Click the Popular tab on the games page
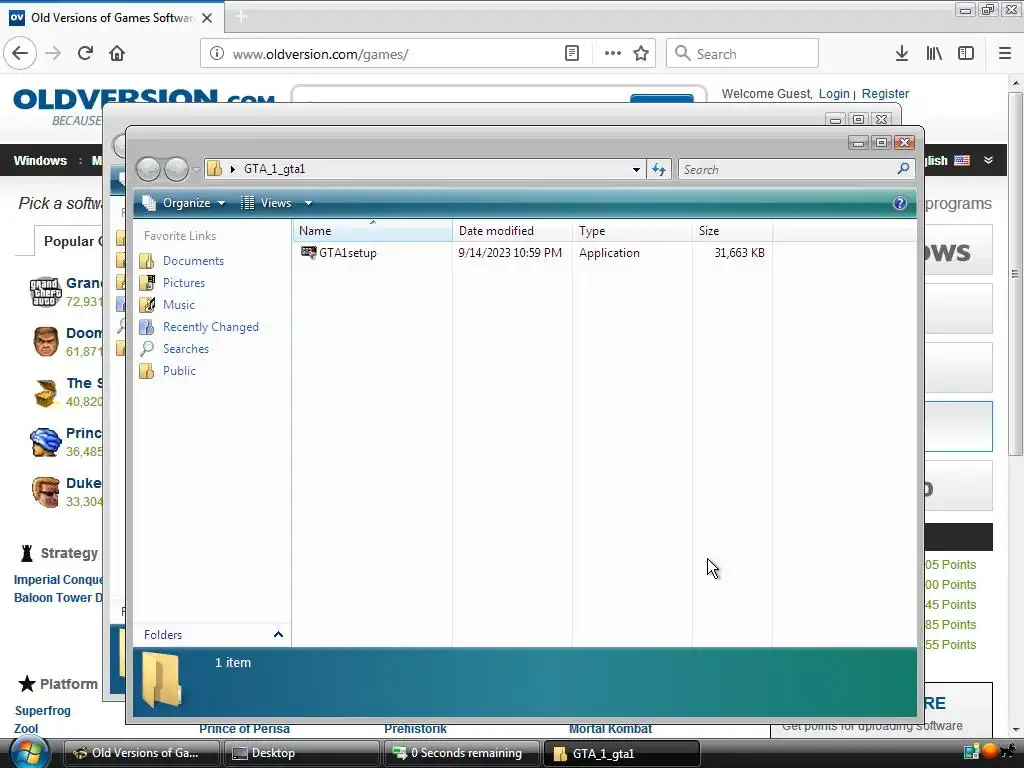 (68, 241)
